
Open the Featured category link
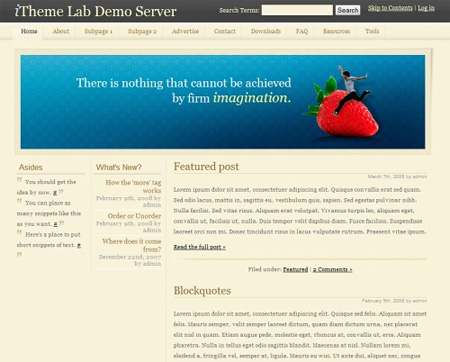[295, 269]
